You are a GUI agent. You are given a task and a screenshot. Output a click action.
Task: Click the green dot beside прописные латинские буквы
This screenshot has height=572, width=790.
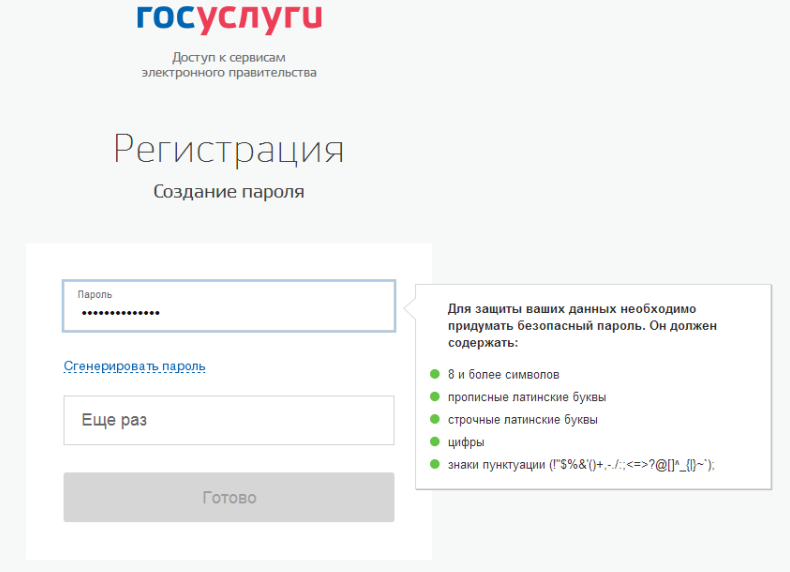[x=435, y=397]
